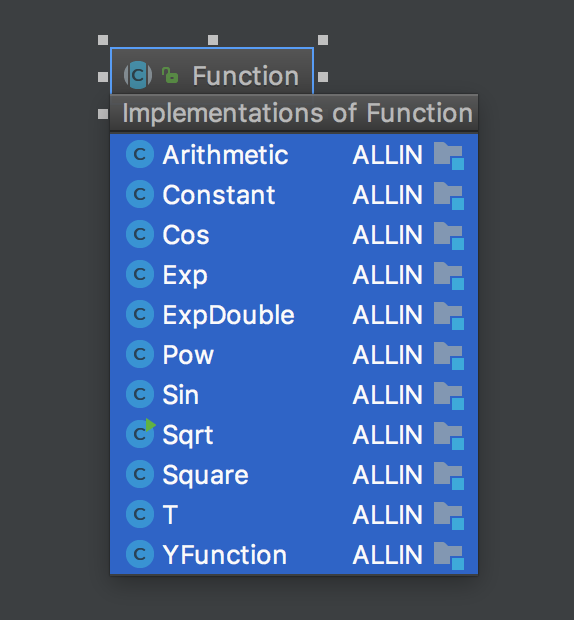Click the ALLIN module label in Sqrt row

387,435
